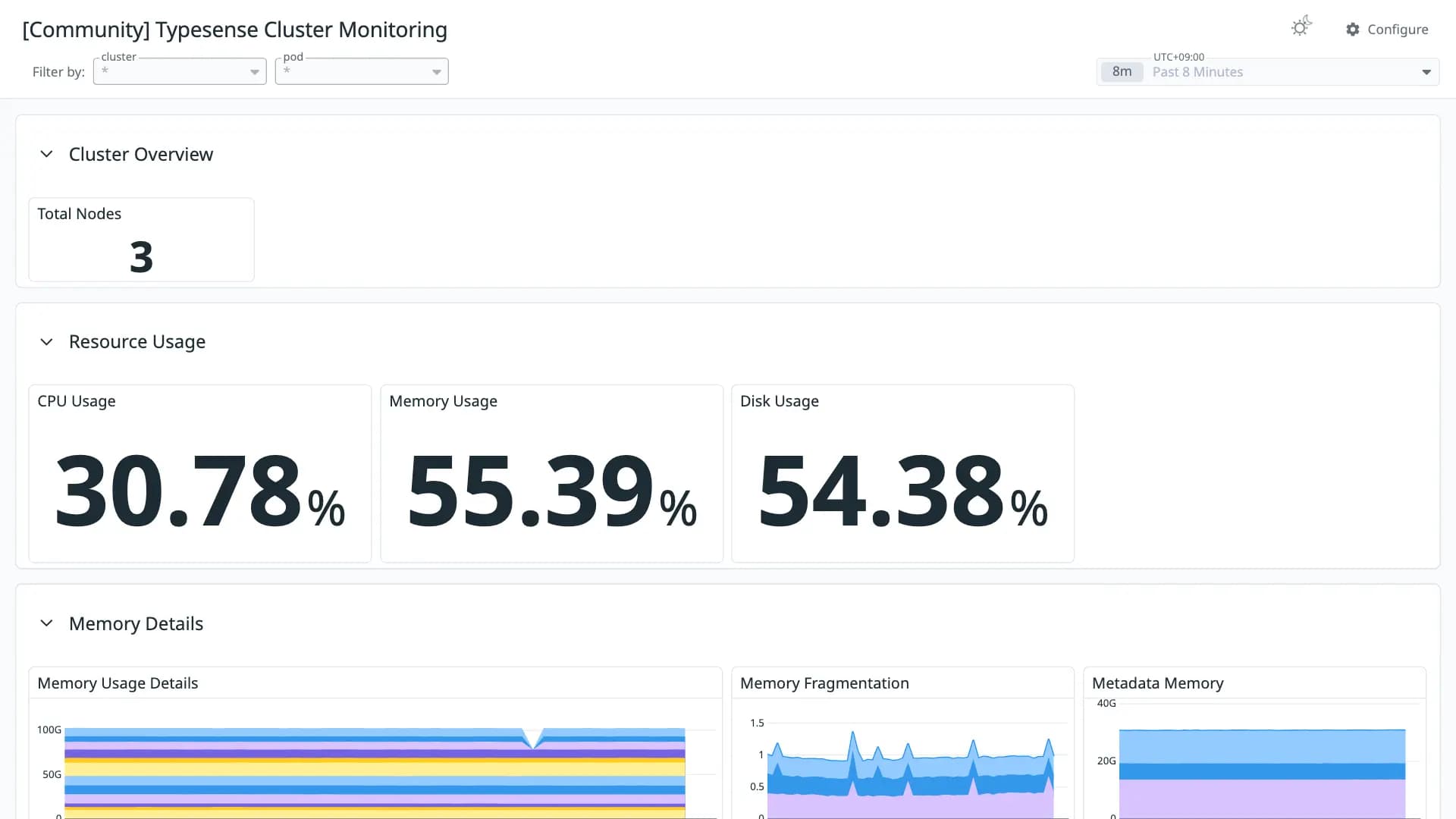Click the Resource Usage heading

coord(137,342)
